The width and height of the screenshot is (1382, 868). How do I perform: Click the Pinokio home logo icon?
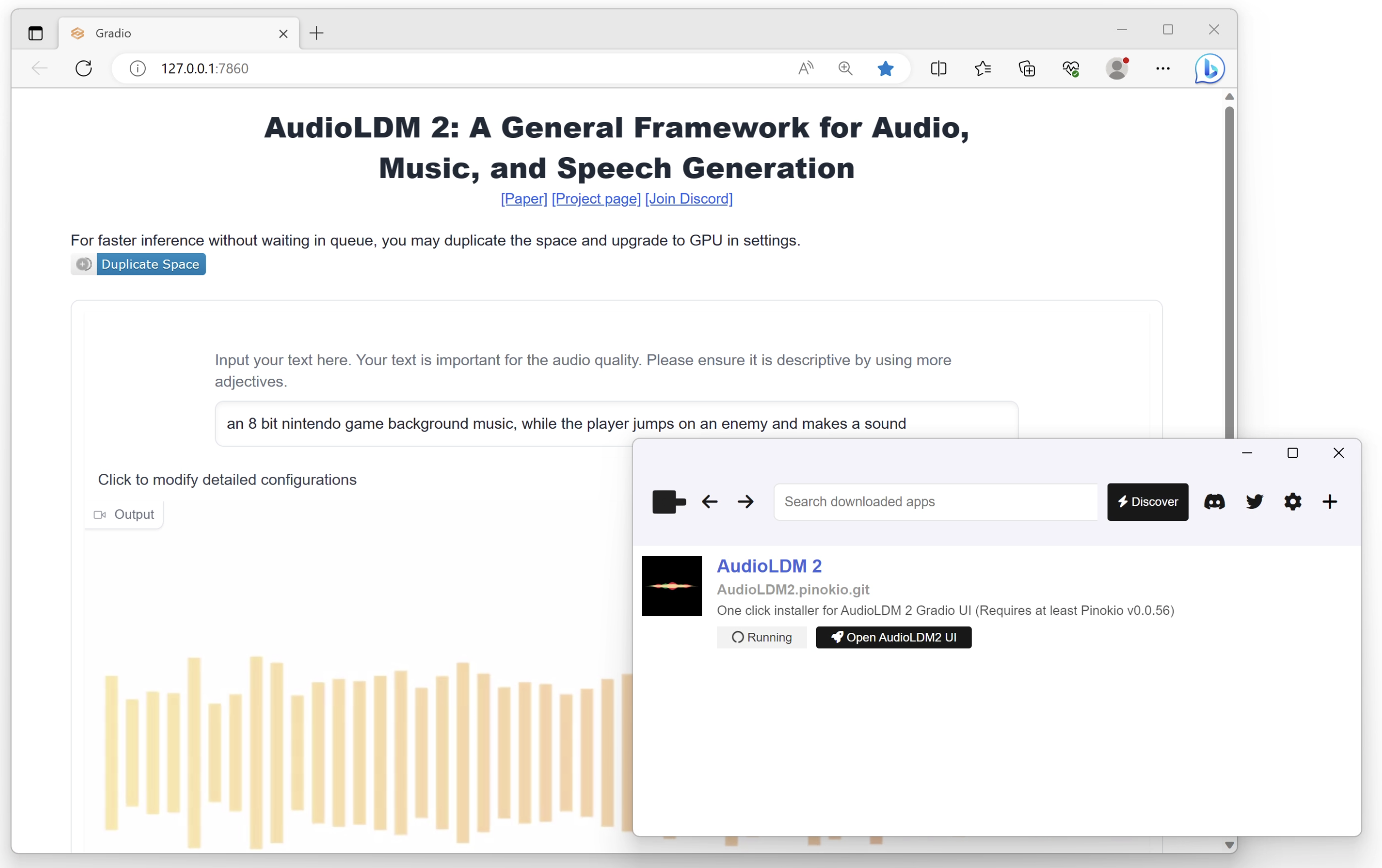point(669,502)
